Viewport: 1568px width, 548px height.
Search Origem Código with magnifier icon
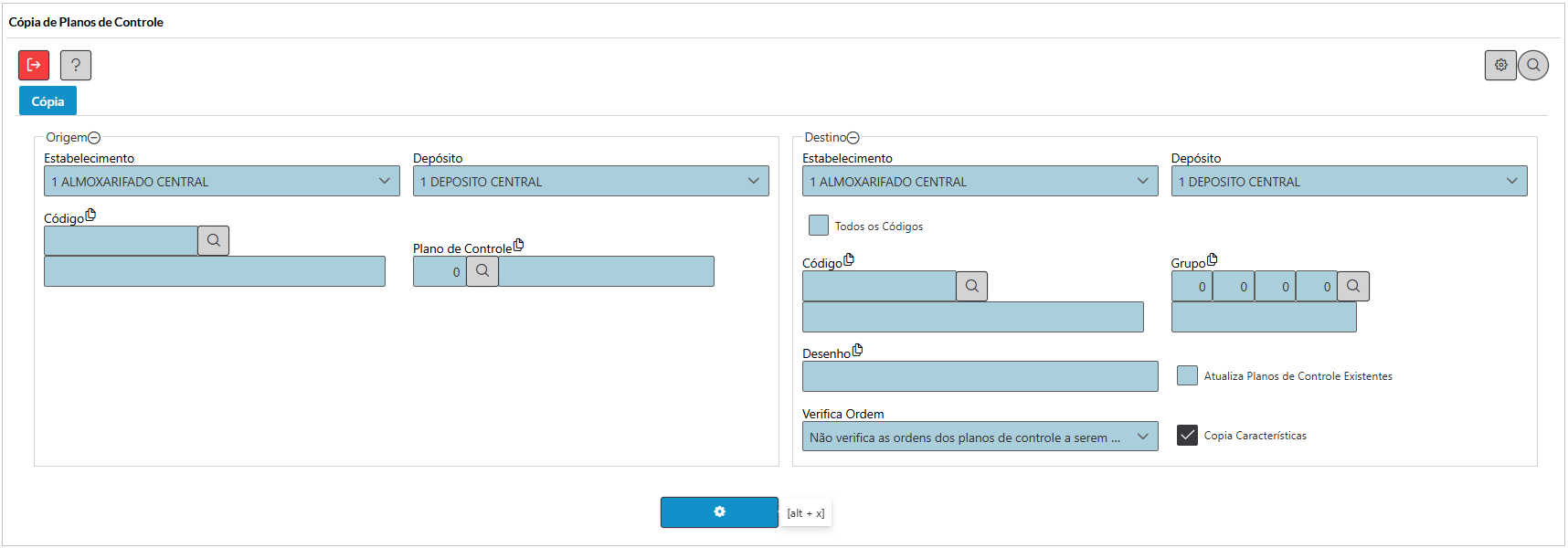tap(213, 241)
